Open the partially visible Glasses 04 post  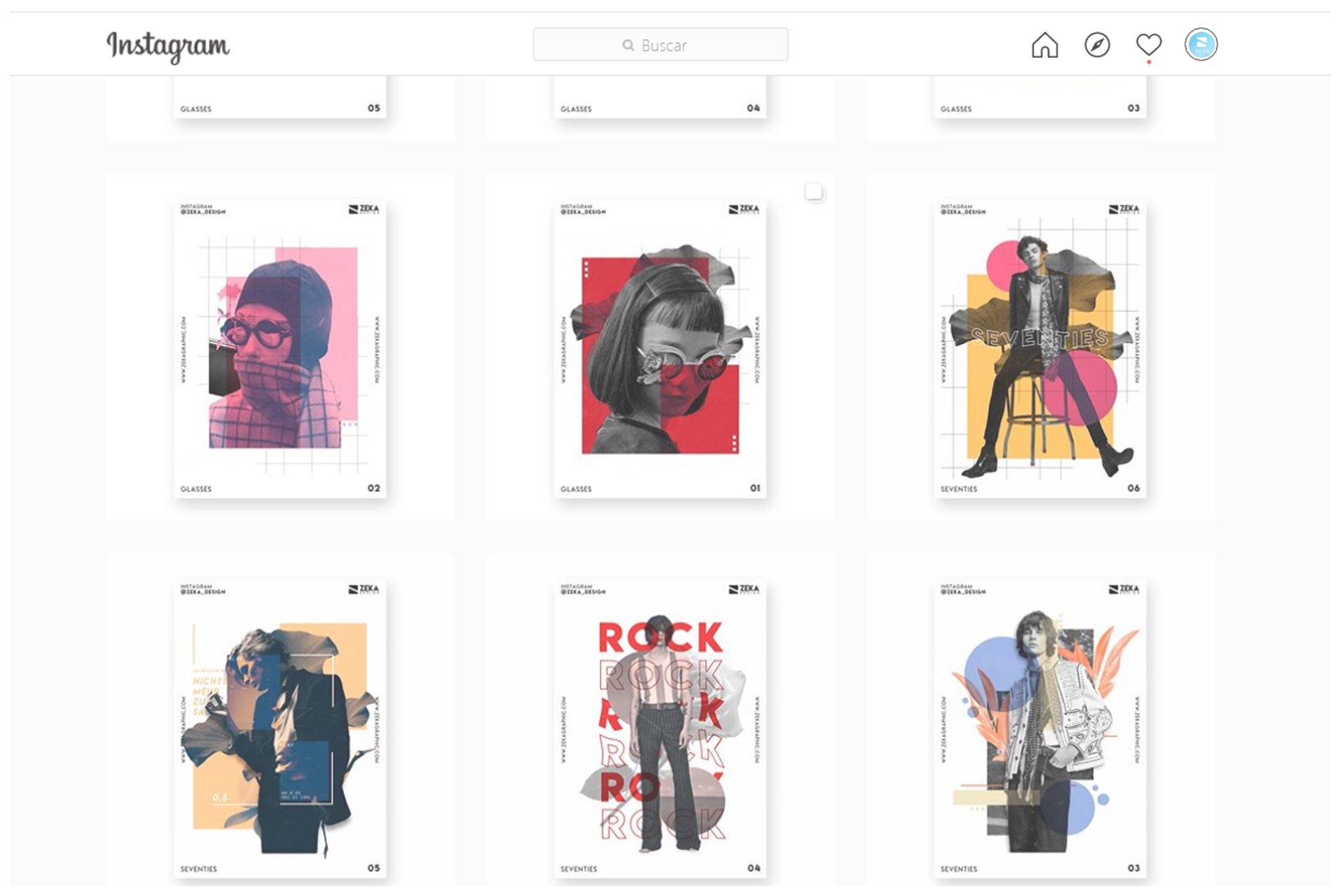pyautogui.click(x=660, y=98)
